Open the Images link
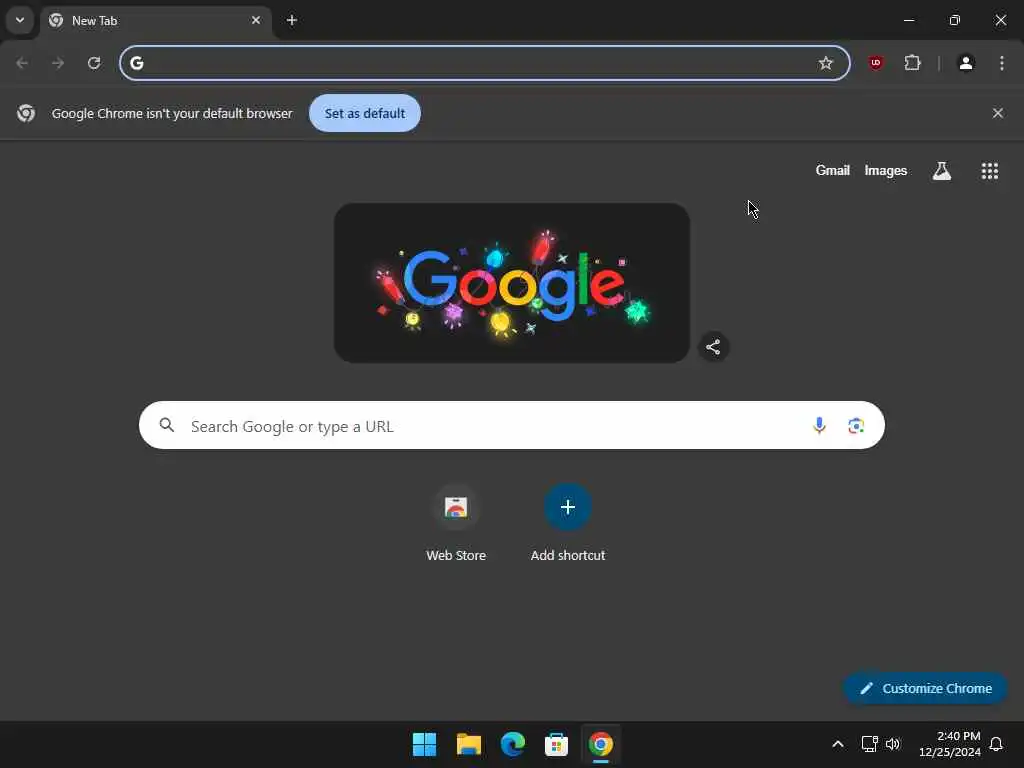Screen dimensions: 1024x768 point(886,170)
